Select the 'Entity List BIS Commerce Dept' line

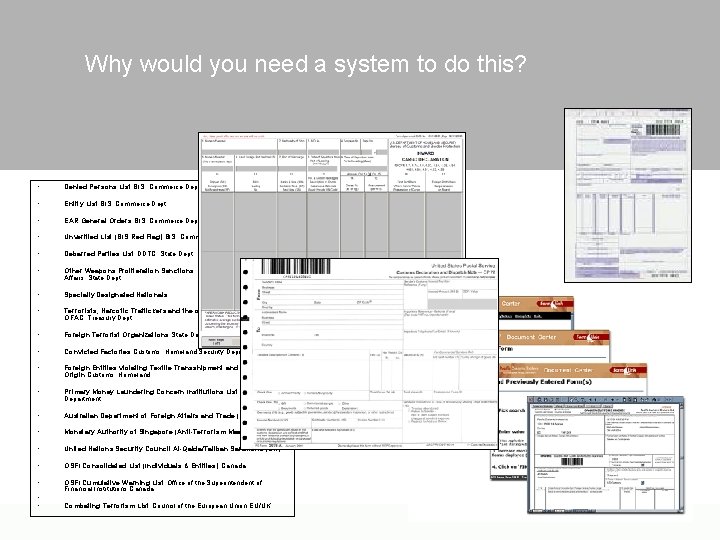coord(115,203)
